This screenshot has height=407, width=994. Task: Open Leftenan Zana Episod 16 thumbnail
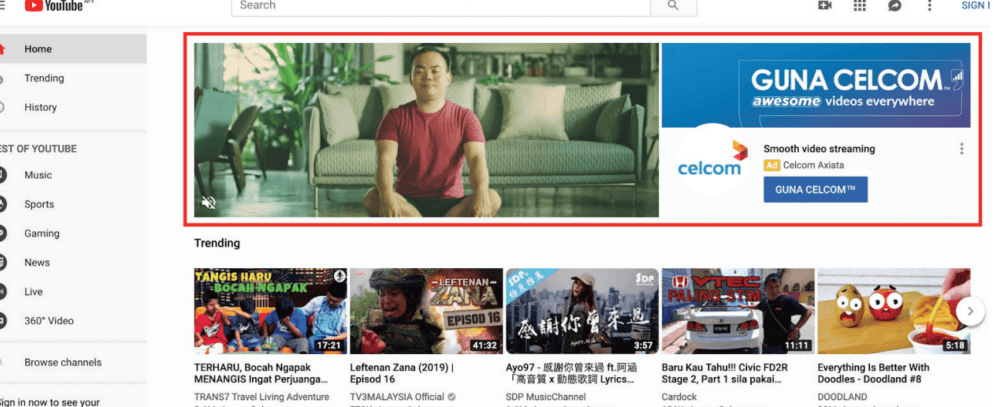tap(427, 311)
